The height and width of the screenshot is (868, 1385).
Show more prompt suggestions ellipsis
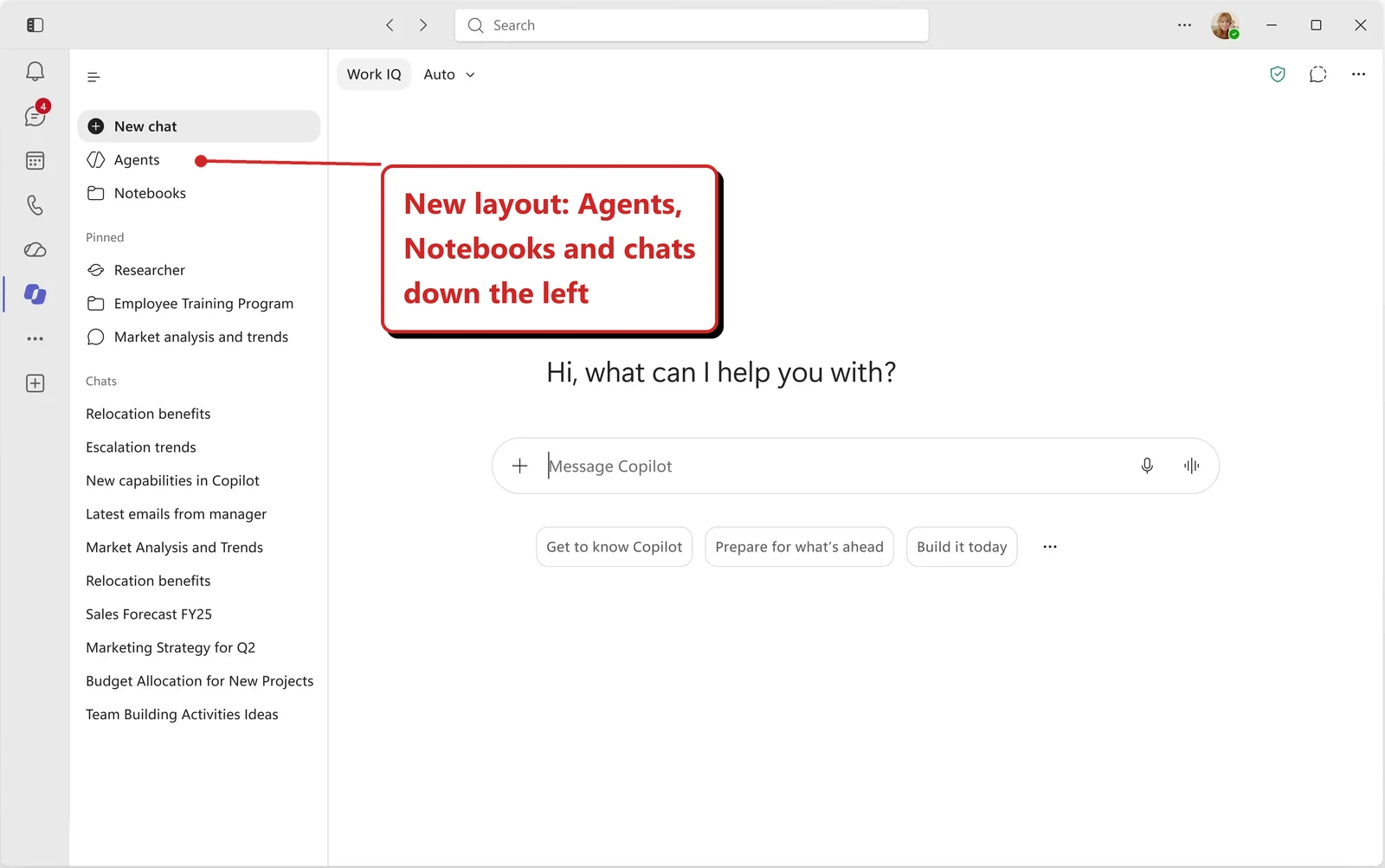(x=1050, y=547)
